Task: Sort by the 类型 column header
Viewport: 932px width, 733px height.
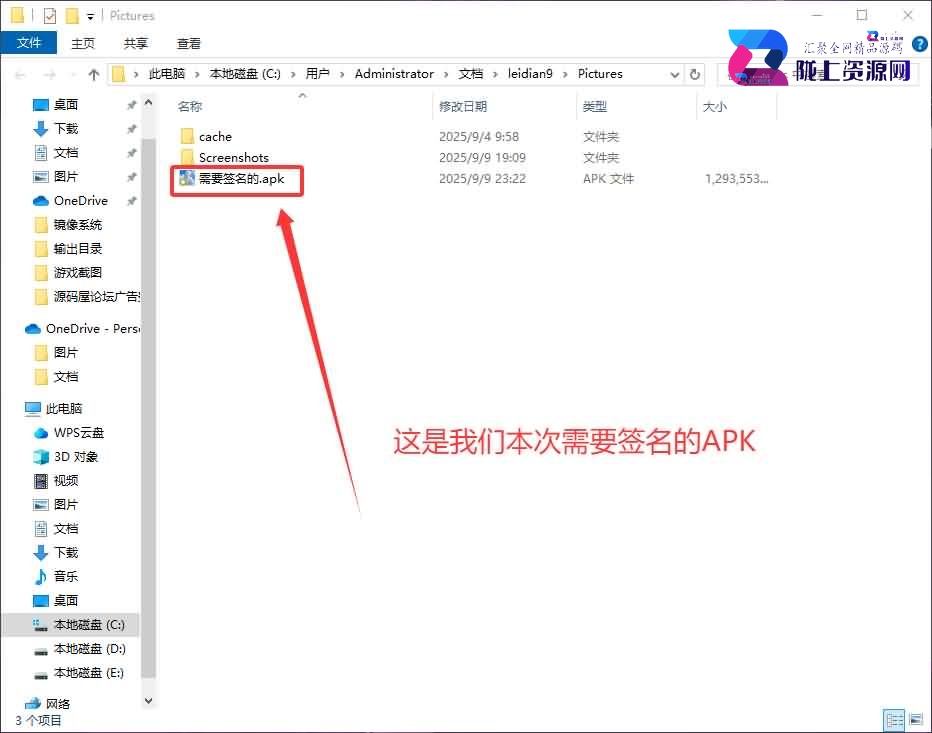Action: 594,106
